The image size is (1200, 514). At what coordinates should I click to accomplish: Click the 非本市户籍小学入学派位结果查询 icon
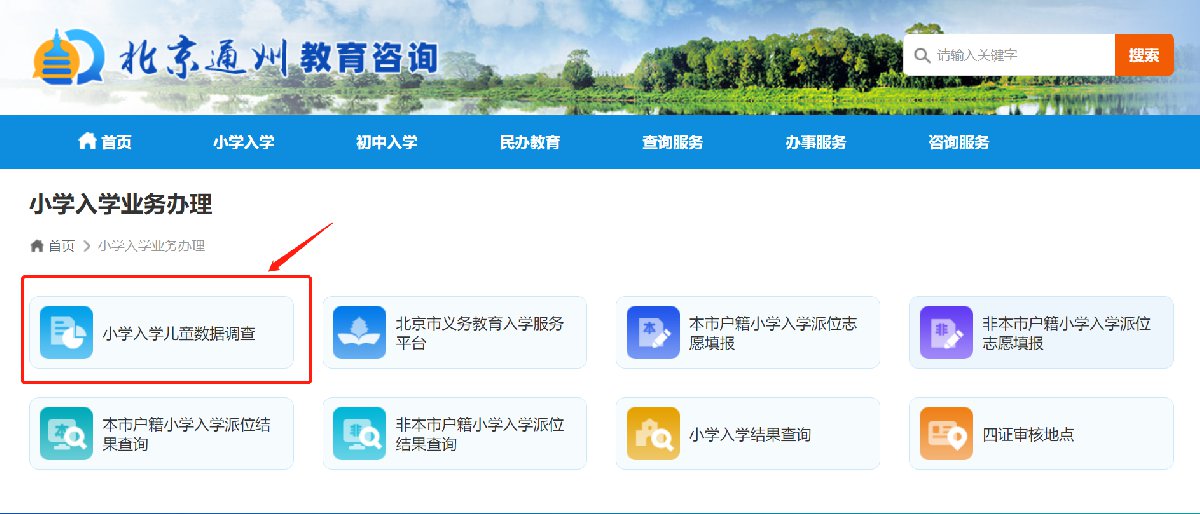[x=359, y=433]
